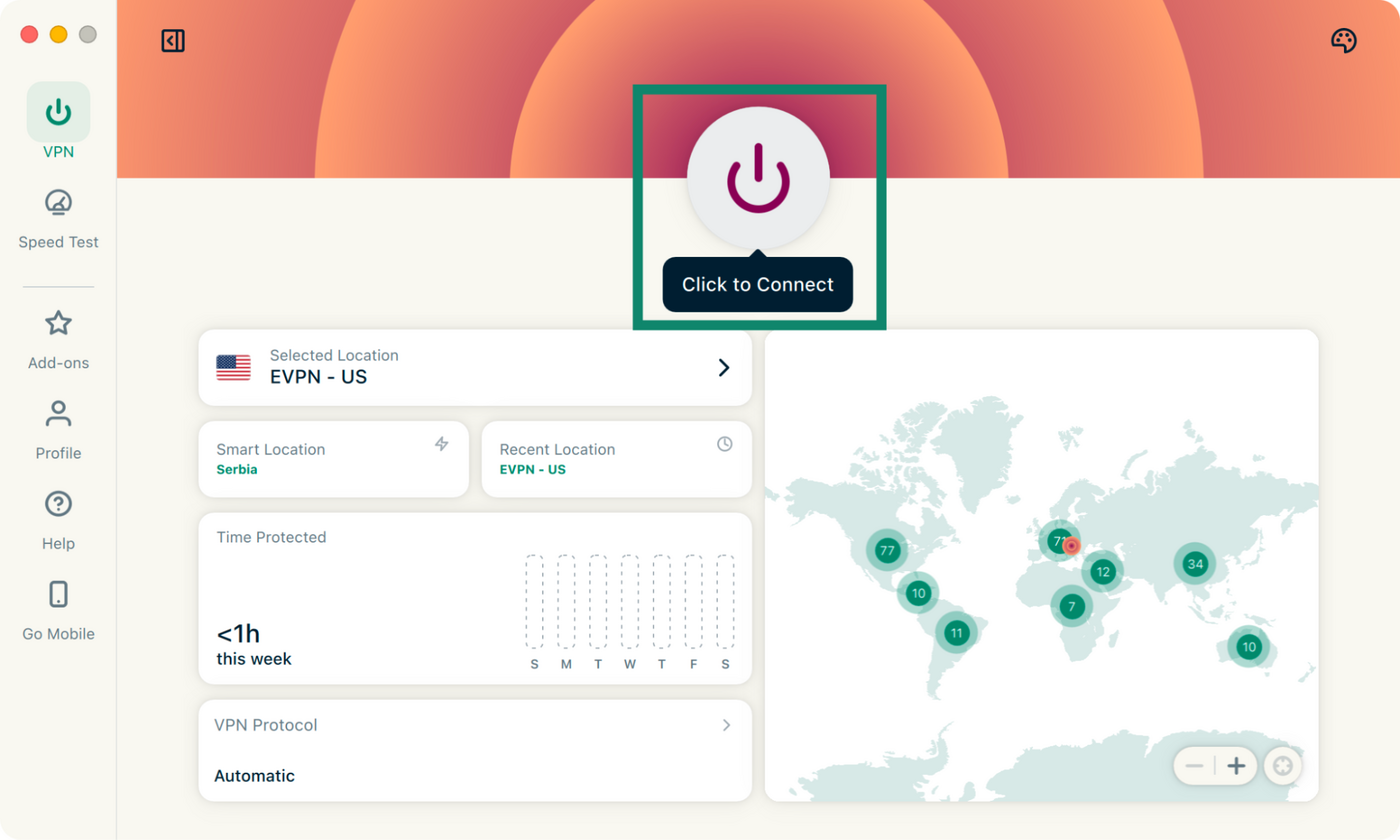Click the 77 server cluster in North America
Viewport: 1400px width, 840px height.
click(x=887, y=550)
